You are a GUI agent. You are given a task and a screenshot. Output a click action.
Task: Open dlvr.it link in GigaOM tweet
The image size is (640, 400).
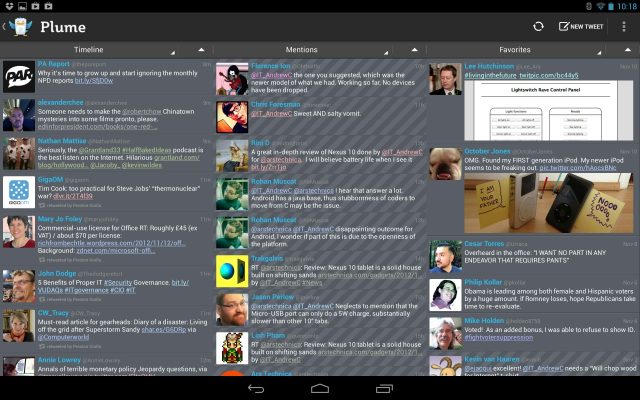click(x=73, y=196)
